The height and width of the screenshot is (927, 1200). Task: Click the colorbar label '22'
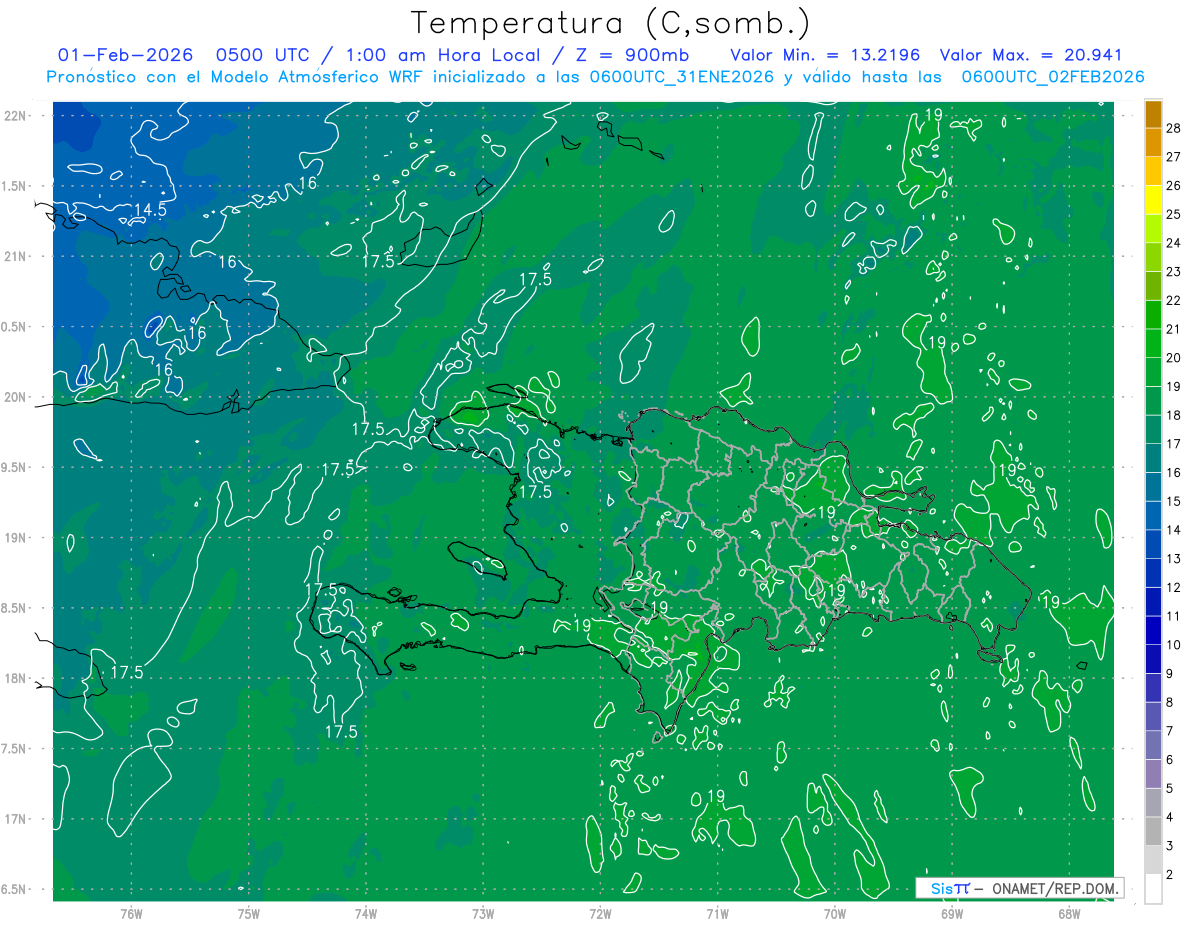[x=1174, y=300]
